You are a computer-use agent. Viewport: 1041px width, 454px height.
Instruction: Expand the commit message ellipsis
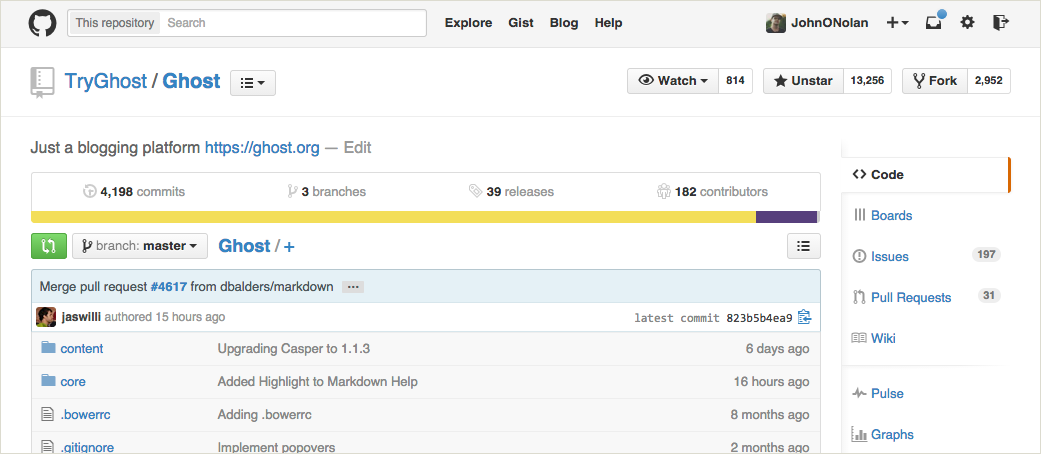tap(353, 287)
